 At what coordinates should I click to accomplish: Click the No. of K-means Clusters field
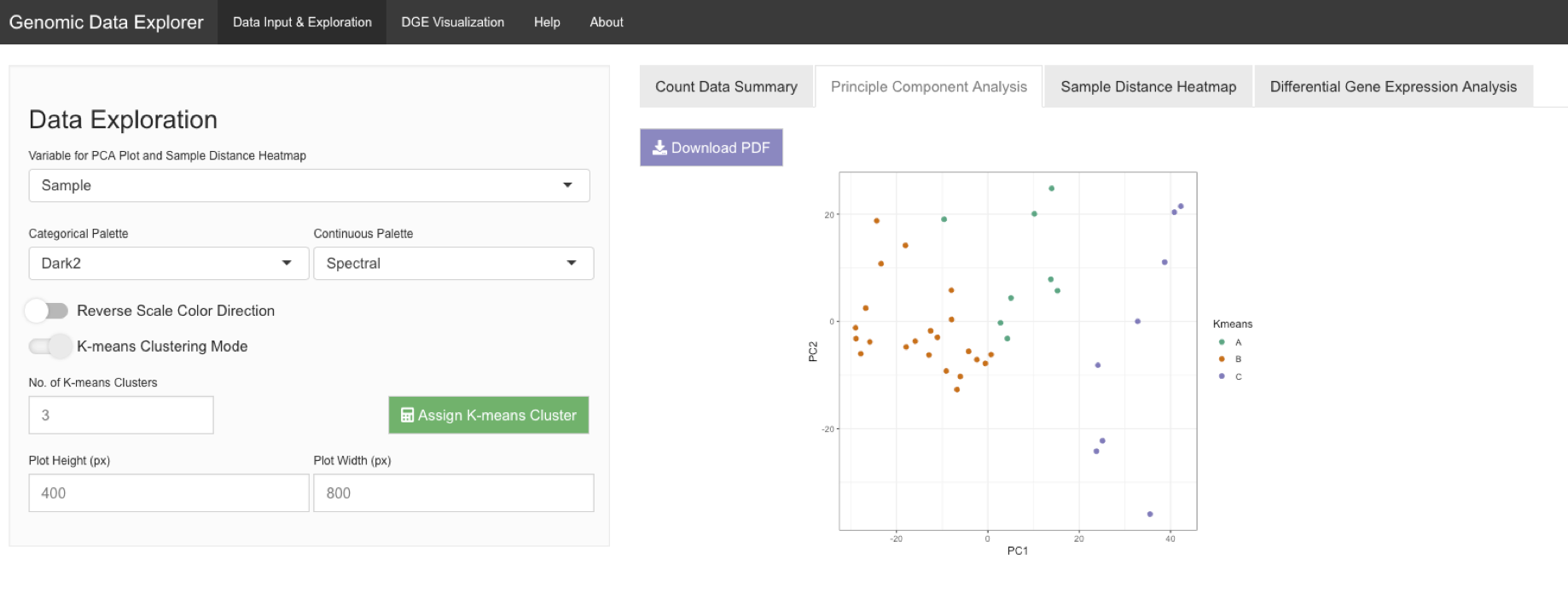121,416
